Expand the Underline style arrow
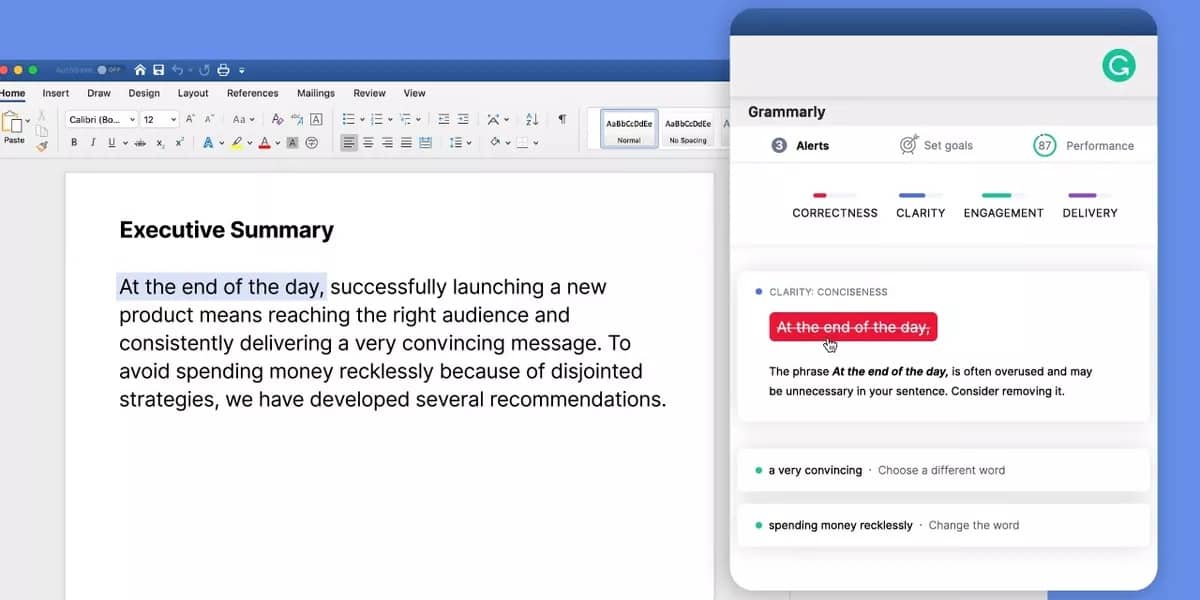The height and width of the screenshot is (600, 1200). (x=125, y=143)
